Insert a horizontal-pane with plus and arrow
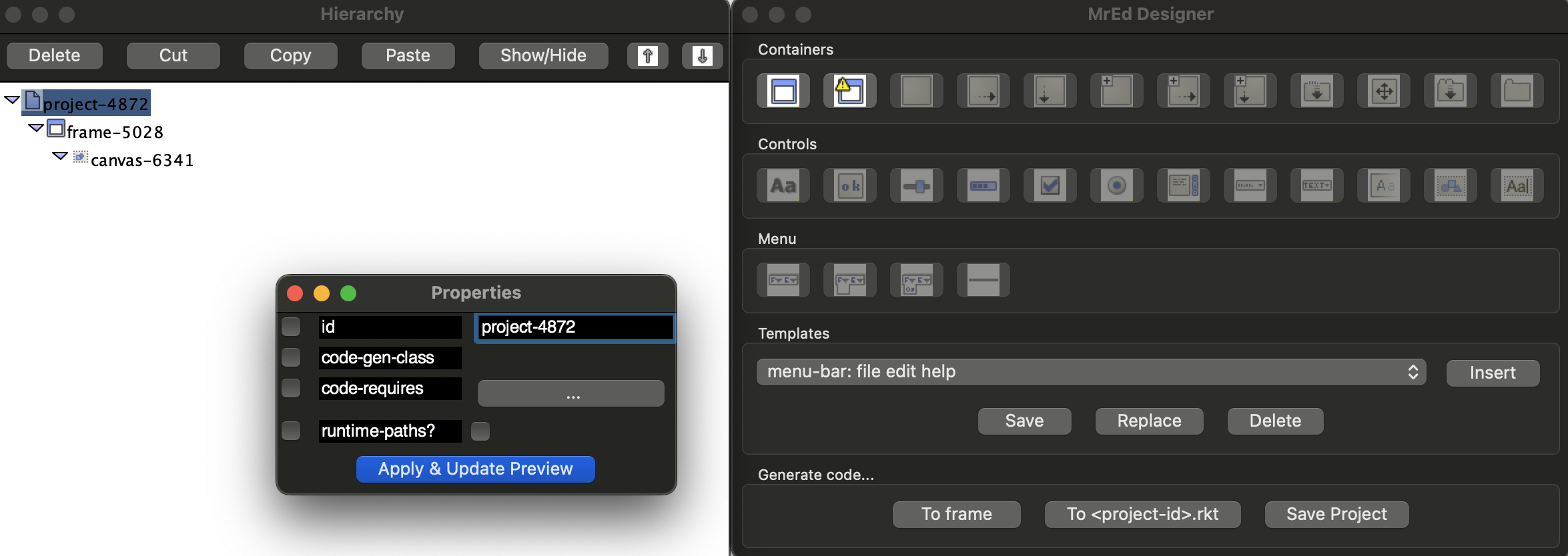Viewport: 1568px width, 556px height. tap(1184, 91)
